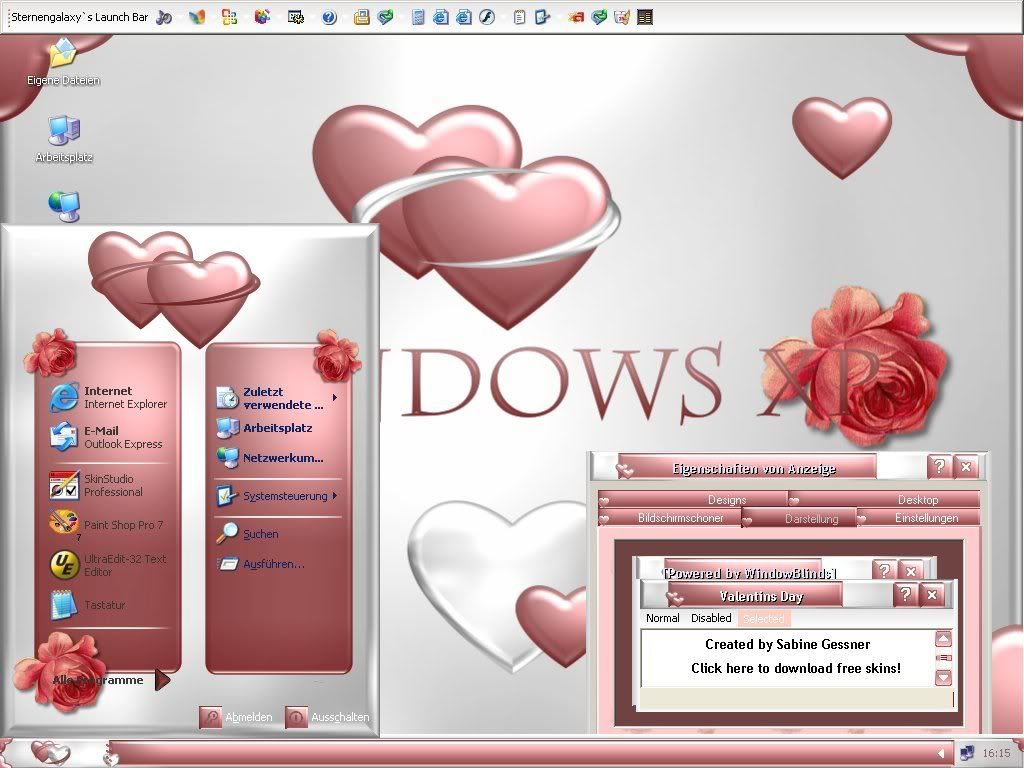Switch to the Desktop tab

click(x=884, y=500)
